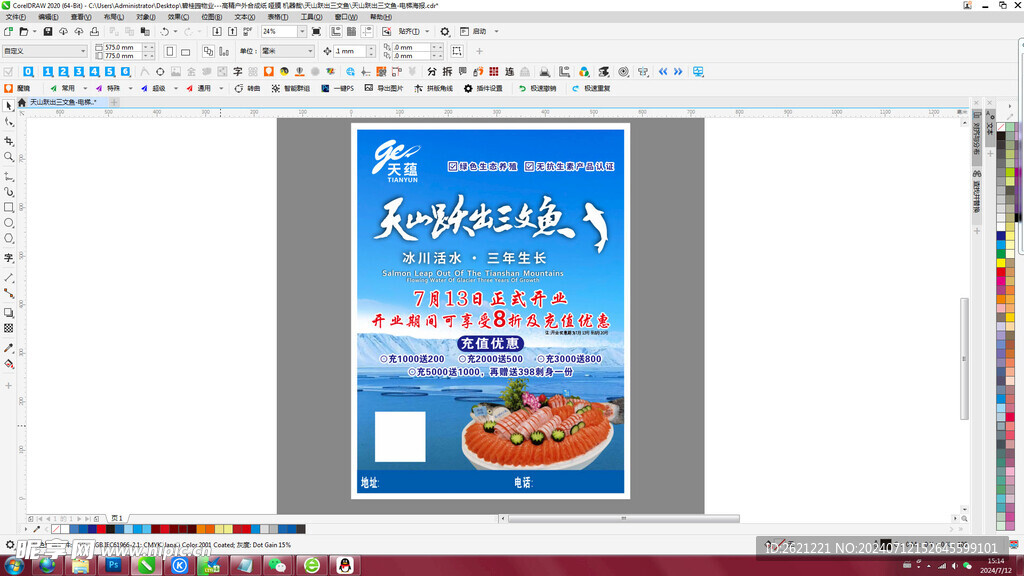1024x576 pixels.
Task: Open the 效果 menu
Action: click(178, 17)
